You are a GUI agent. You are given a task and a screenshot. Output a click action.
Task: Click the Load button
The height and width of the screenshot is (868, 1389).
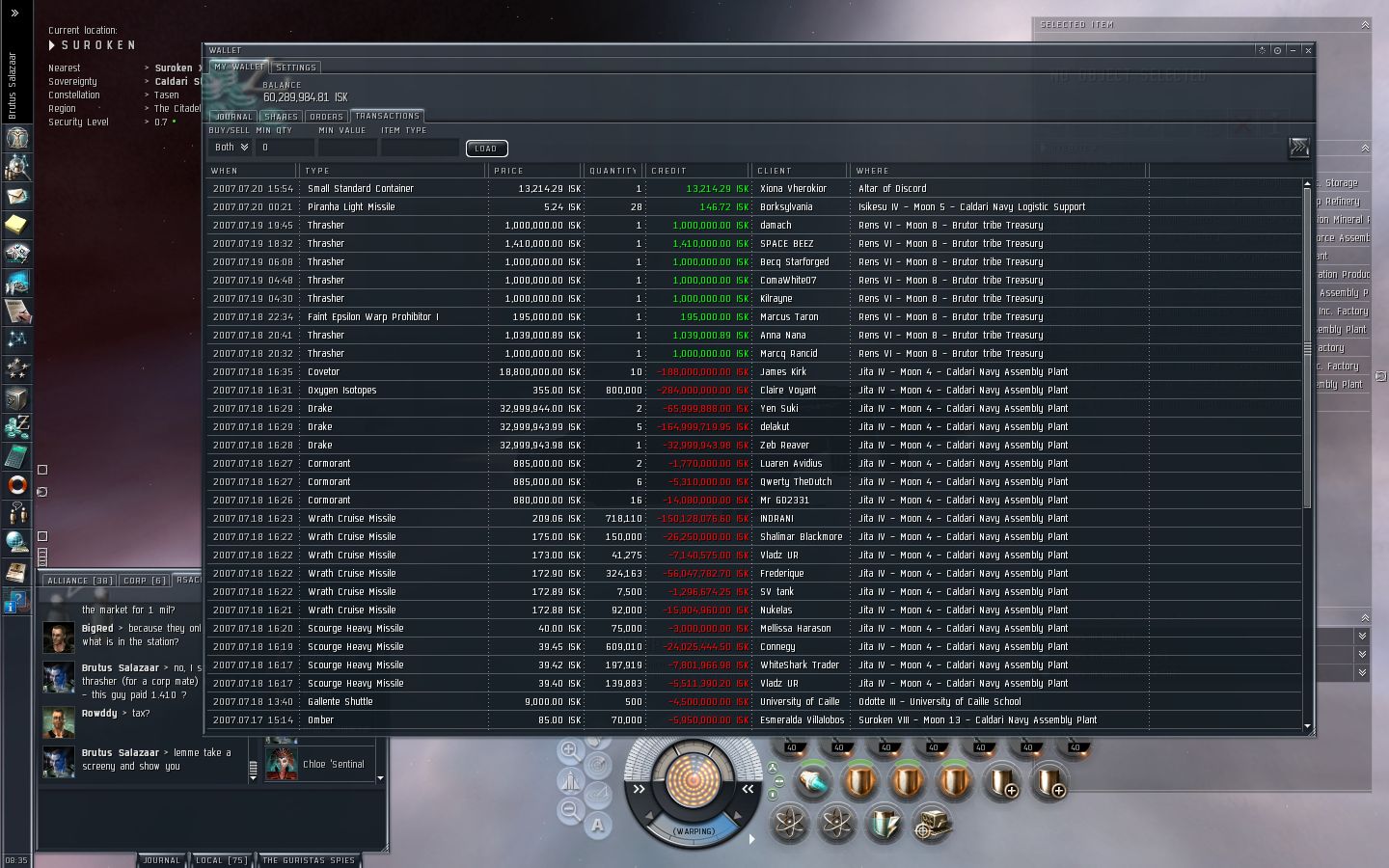486,149
